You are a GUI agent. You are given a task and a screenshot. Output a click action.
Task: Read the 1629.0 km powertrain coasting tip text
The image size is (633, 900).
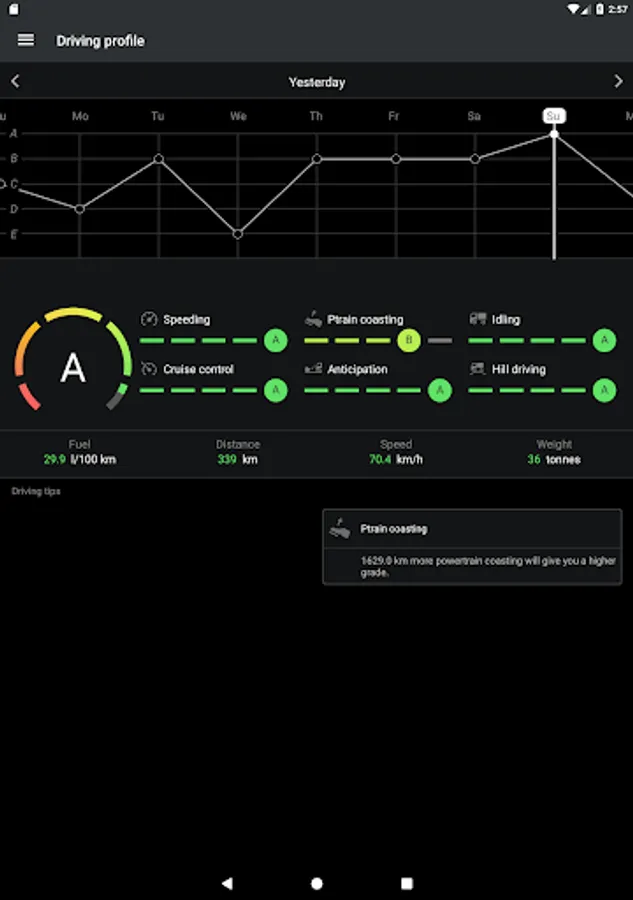488,567
